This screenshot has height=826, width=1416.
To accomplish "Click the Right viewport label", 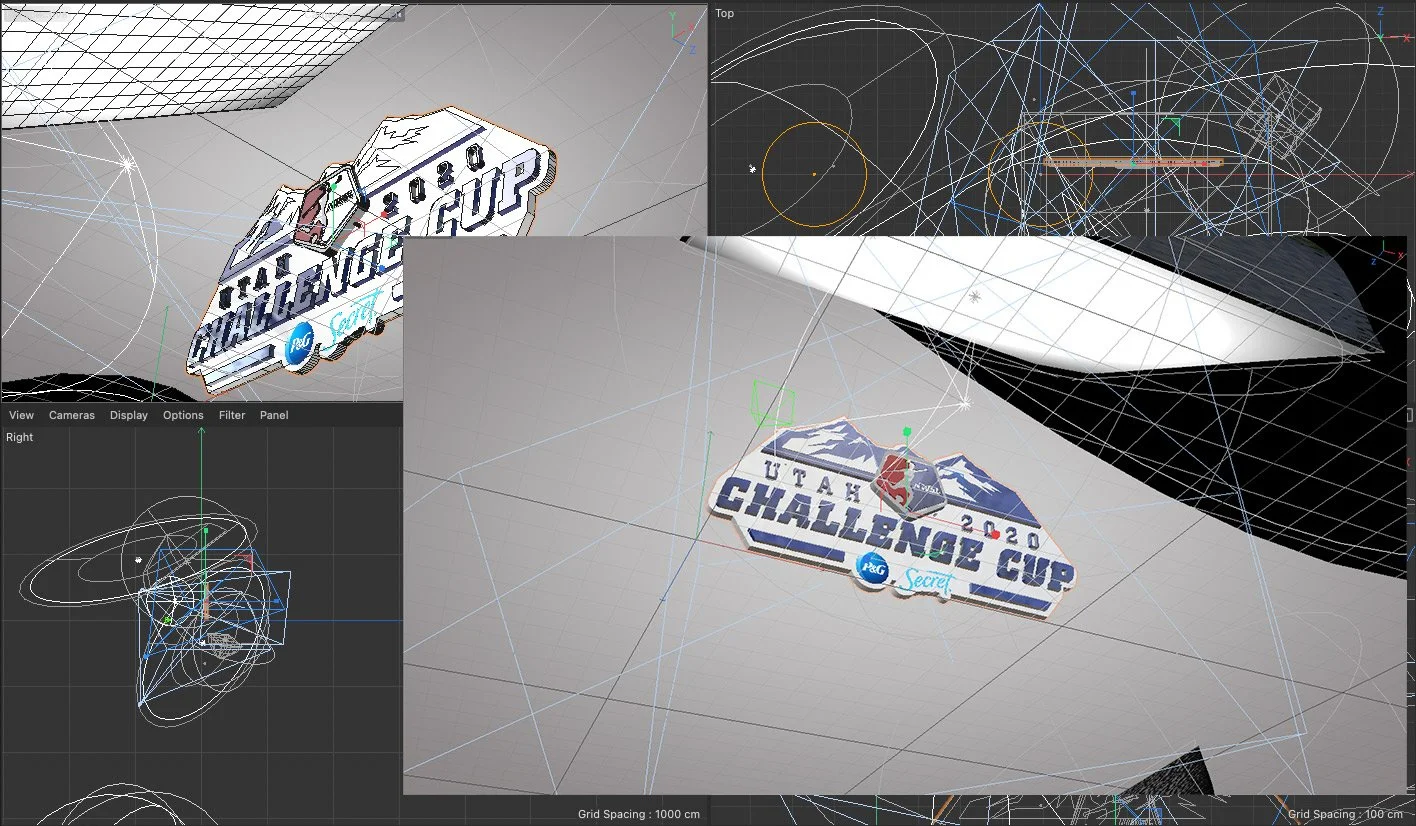I will pos(19,437).
